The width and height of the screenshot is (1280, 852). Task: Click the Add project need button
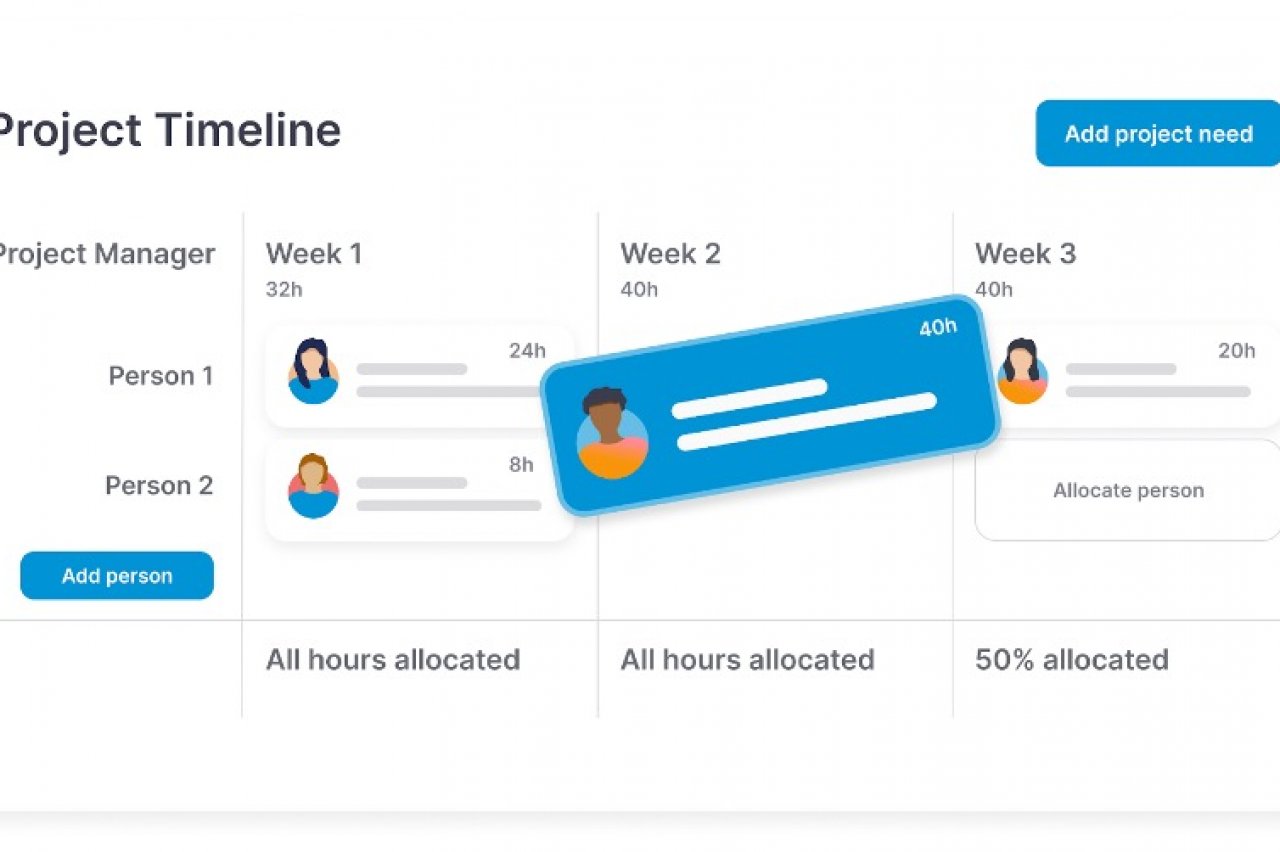1157,134
